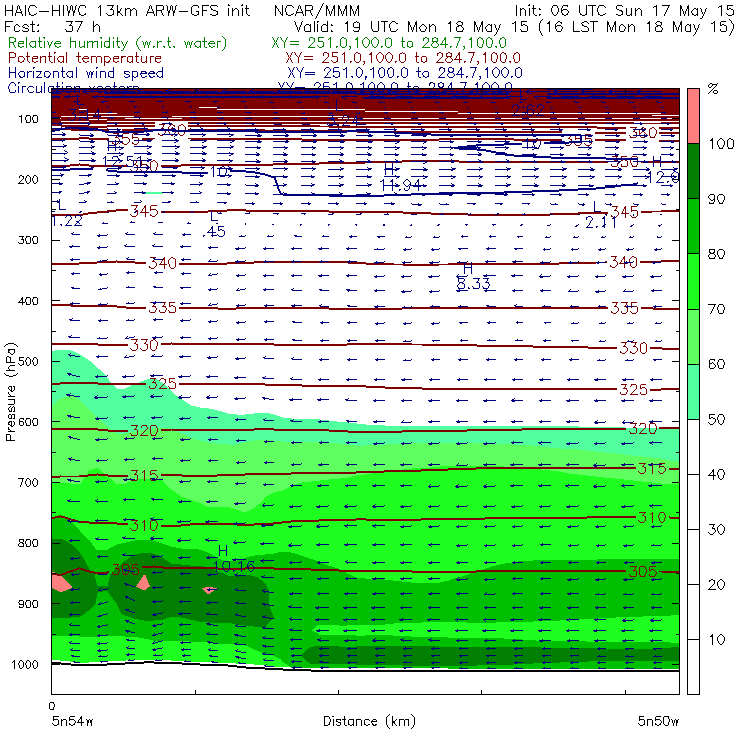The width and height of the screenshot is (740, 740).
Task: Select the 'L 1.22' wind minimum label
Action: pos(67,212)
